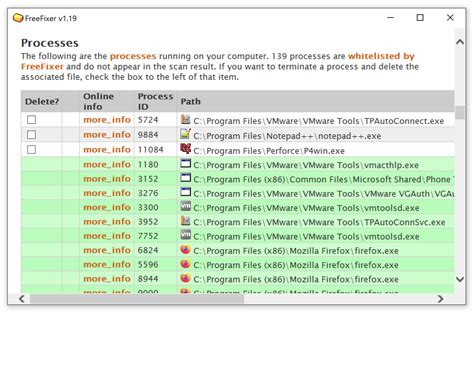Open more_info for process 6824
The width and height of the screenshot is (474, 367).
(x=107, y=250)
